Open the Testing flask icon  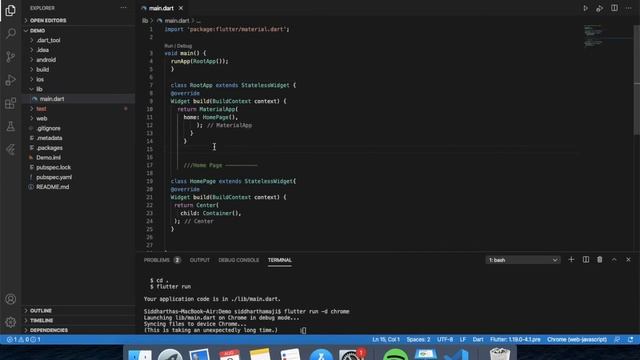coord(11,126)
